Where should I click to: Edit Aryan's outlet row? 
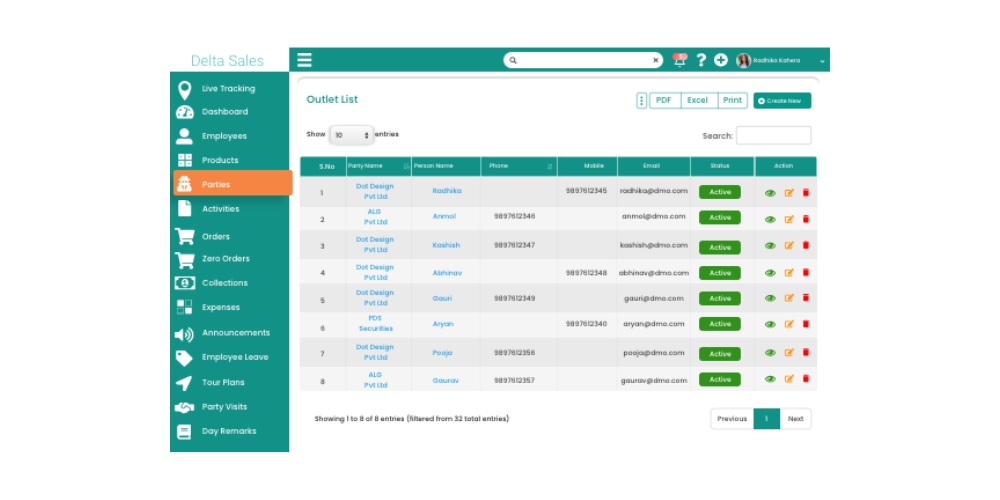[789, 324]
